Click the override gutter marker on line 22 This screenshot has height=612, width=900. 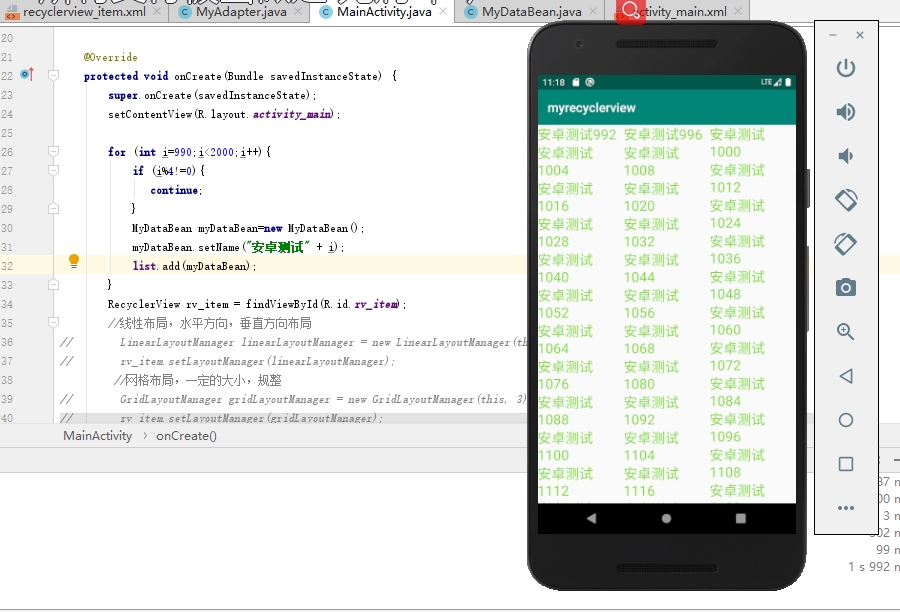[27, 75]
